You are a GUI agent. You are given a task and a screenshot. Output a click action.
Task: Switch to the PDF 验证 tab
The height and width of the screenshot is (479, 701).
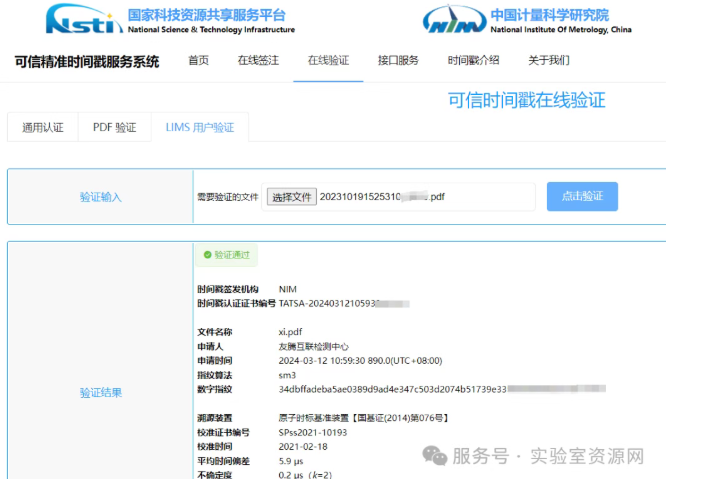pos(114,127)
